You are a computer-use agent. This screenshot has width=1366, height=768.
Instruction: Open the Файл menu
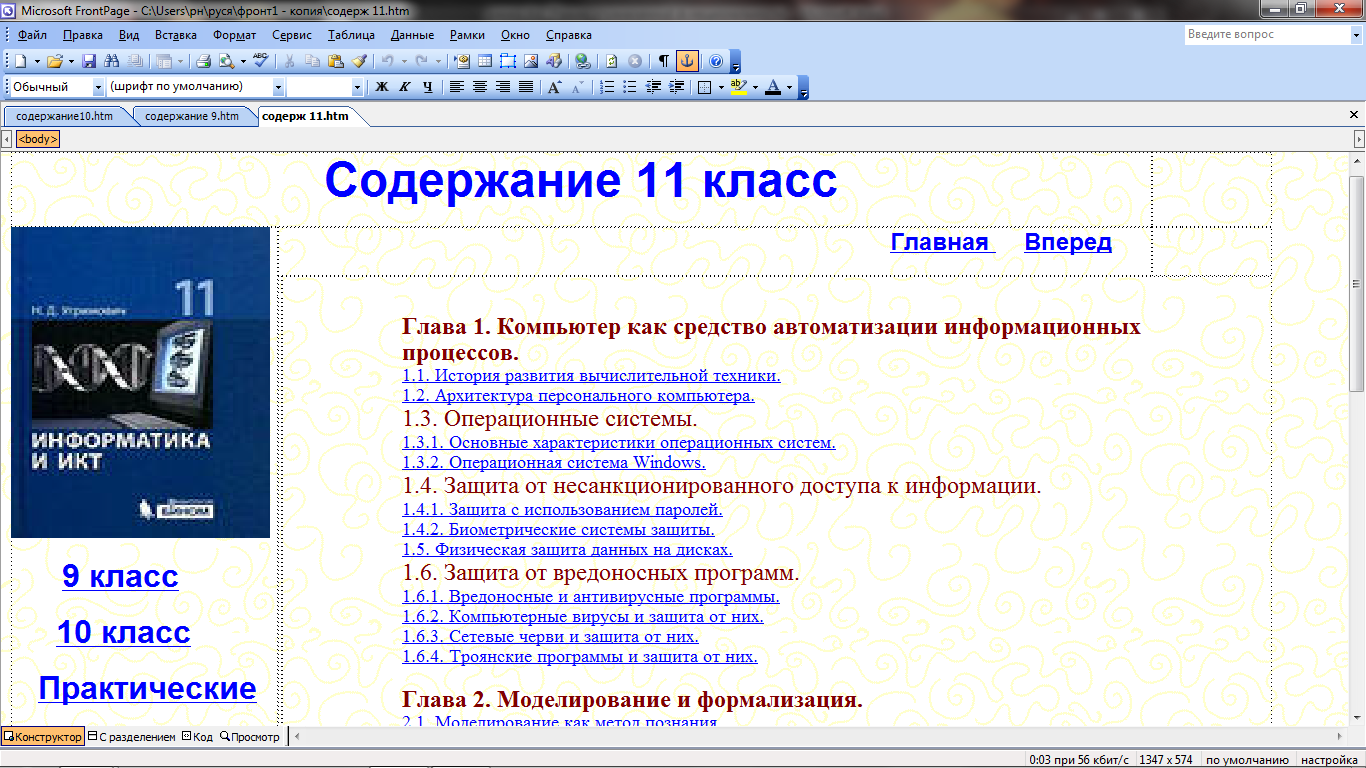pos(32,35)
